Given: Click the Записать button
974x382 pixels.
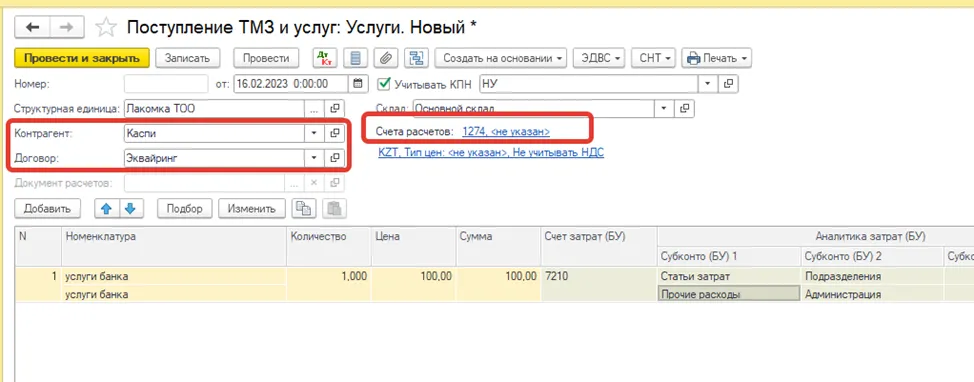Looking at the screenshot, I should pos(188,58).
